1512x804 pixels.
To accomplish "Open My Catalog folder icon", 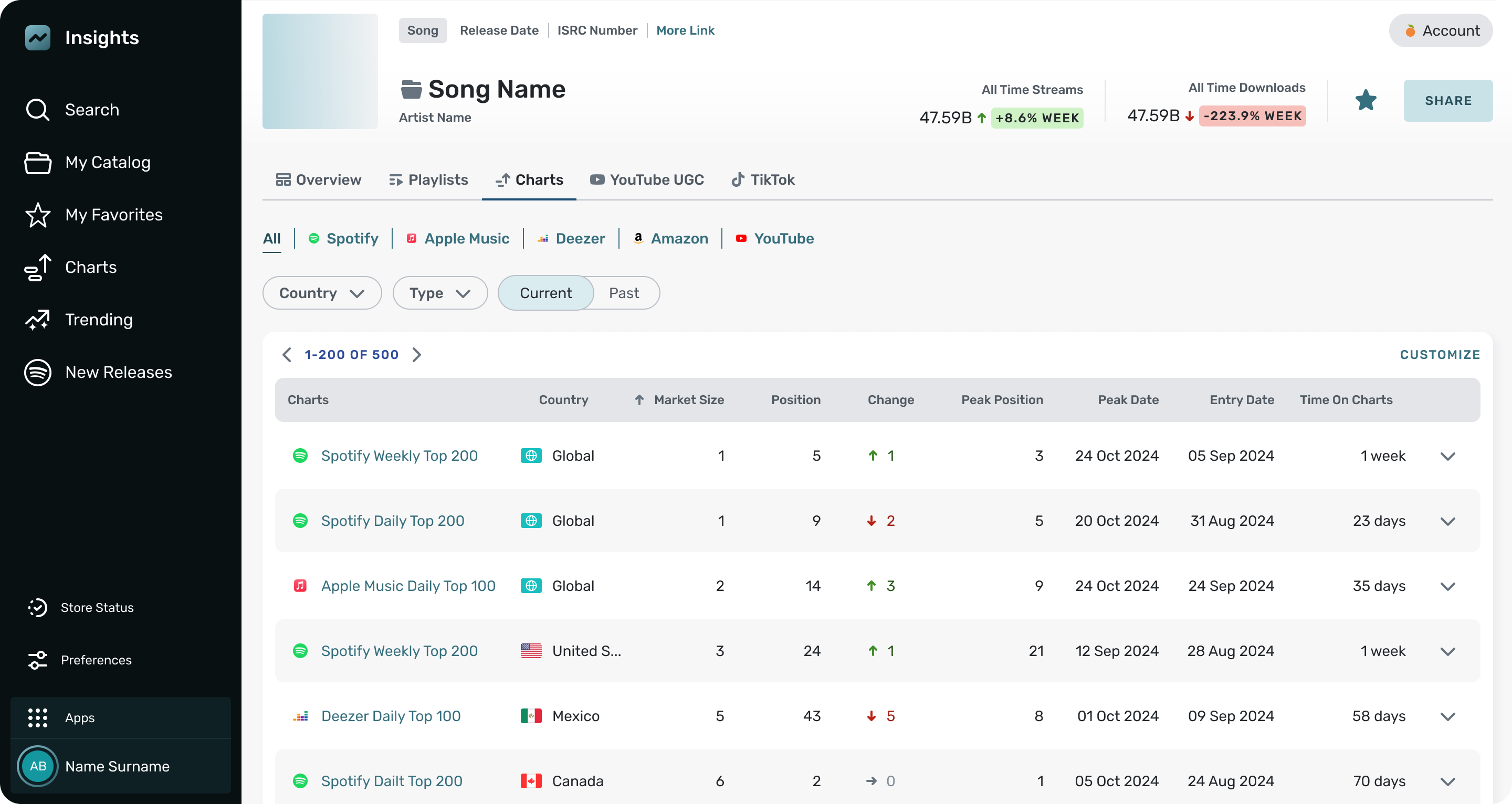I will pyautogui.click(x=38, y=163).
